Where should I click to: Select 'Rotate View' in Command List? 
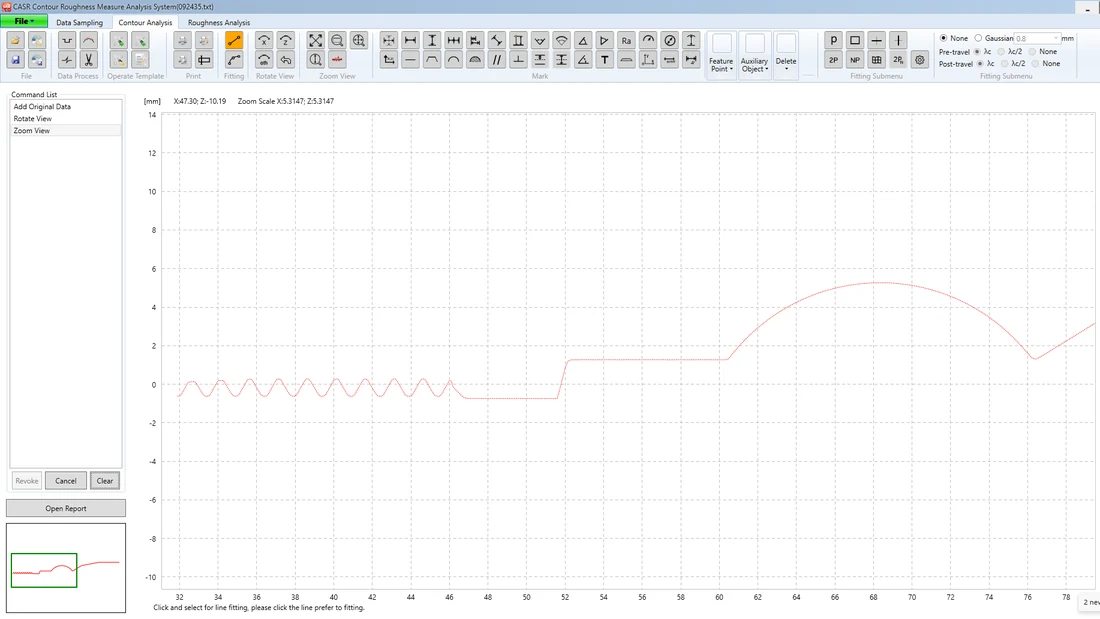[x=65, y=119]
